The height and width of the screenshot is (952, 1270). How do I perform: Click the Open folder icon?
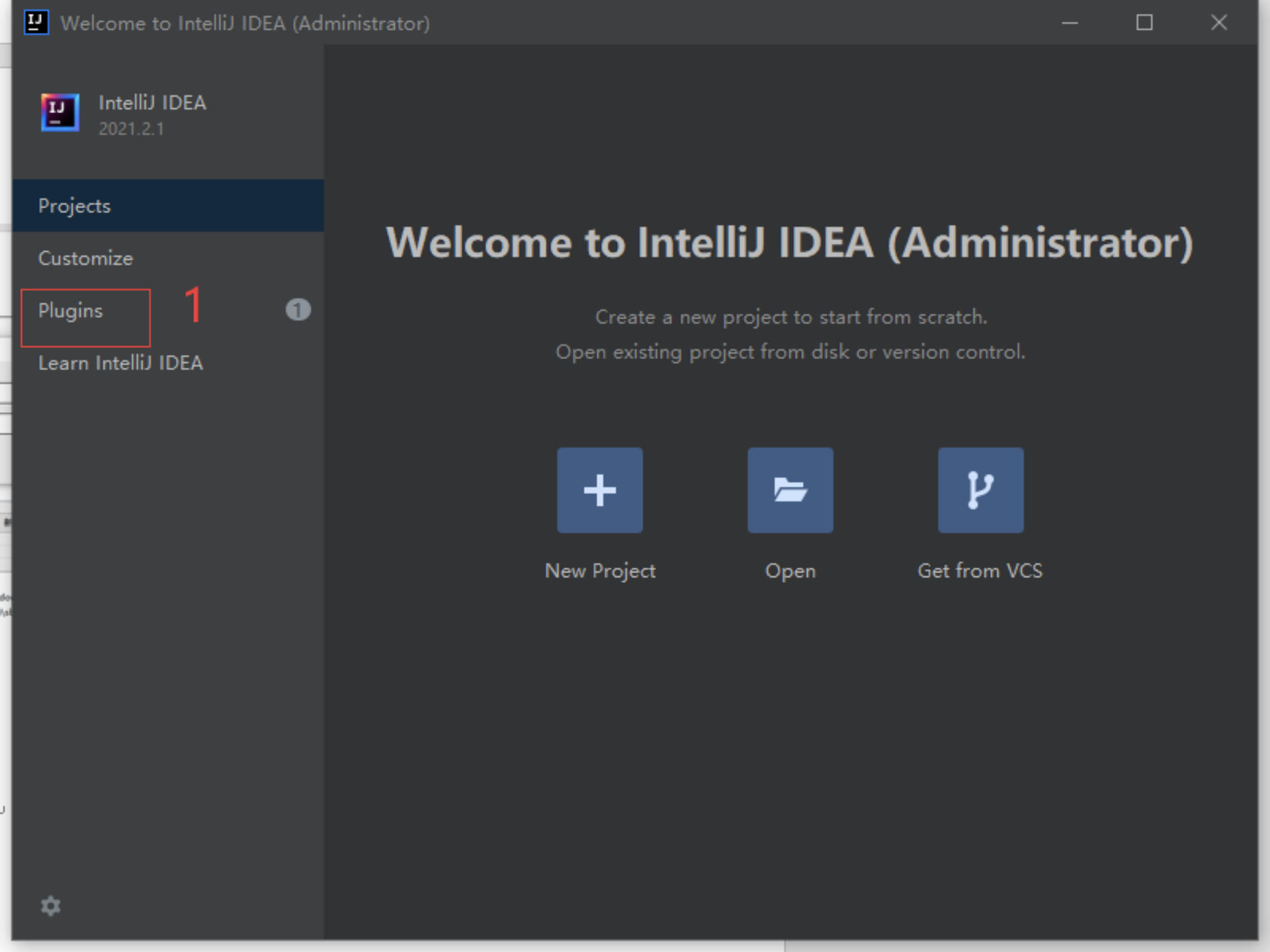point(790,490)
